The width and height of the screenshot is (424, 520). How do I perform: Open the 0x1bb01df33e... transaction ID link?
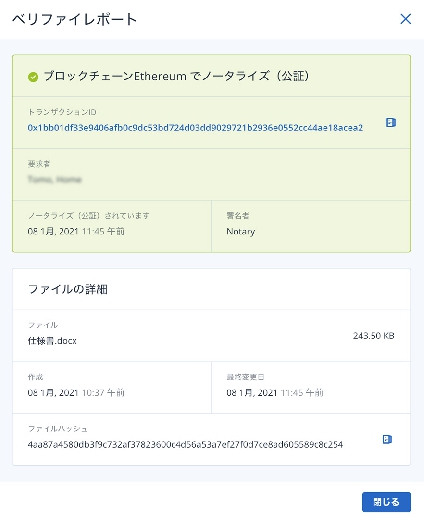click(x=195, y=128)
